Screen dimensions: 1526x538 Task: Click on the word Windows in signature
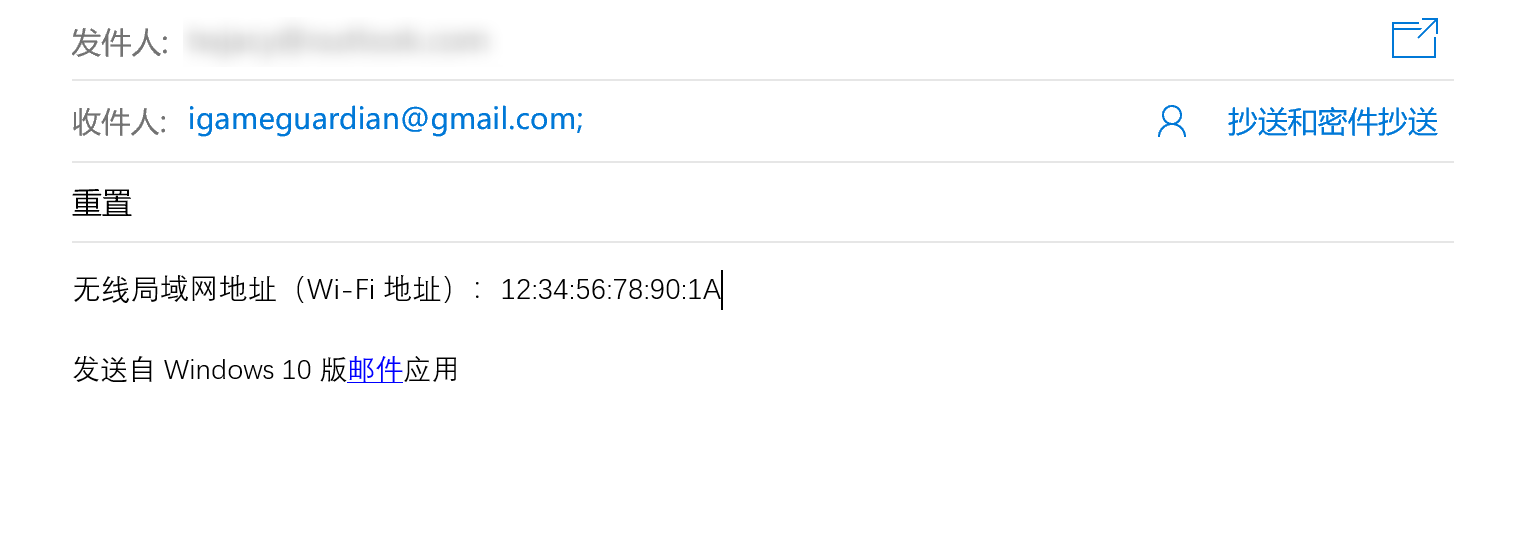tap(219, 370)
